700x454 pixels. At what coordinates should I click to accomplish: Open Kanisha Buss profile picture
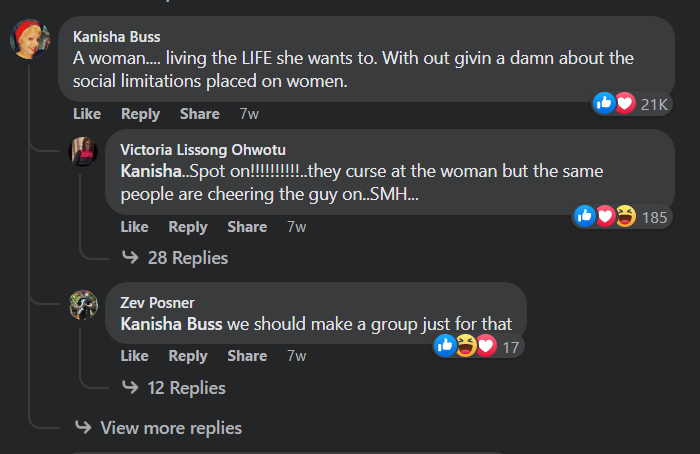[30, 39]
